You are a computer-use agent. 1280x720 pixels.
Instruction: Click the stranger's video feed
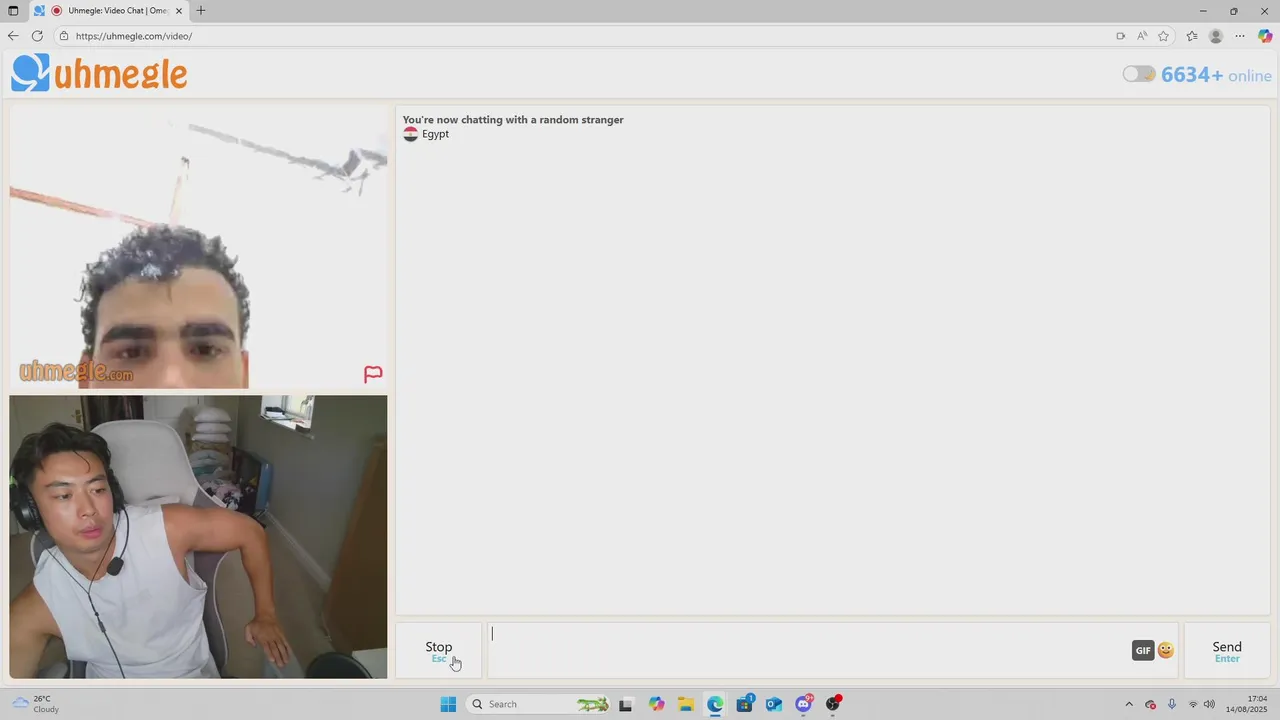tap(198, 247)
